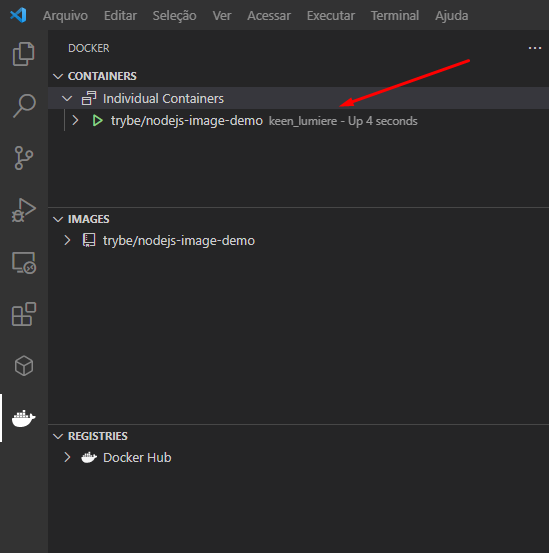Click the green running icon of trybe/nodejs-image-demo container
Image resolution: width=549 pixels, height=553 pixels.
[x=97, y=121]
